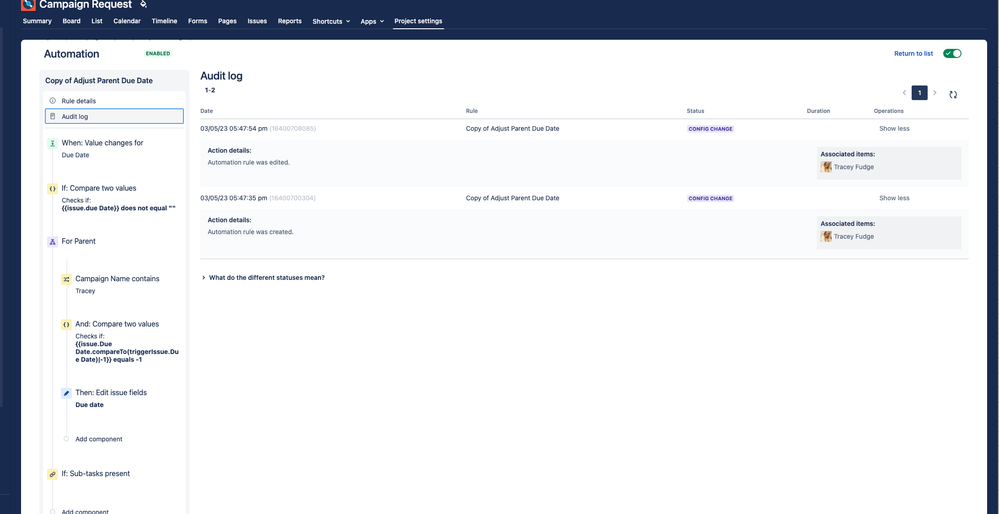Click Add component under Edit issue fields
Screen dimensions: 999x514
(x=99, y=439)
